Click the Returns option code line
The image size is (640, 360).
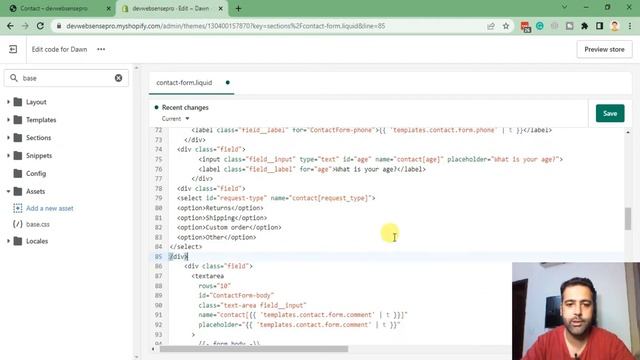pyautogui.click(x=220, y=208)
